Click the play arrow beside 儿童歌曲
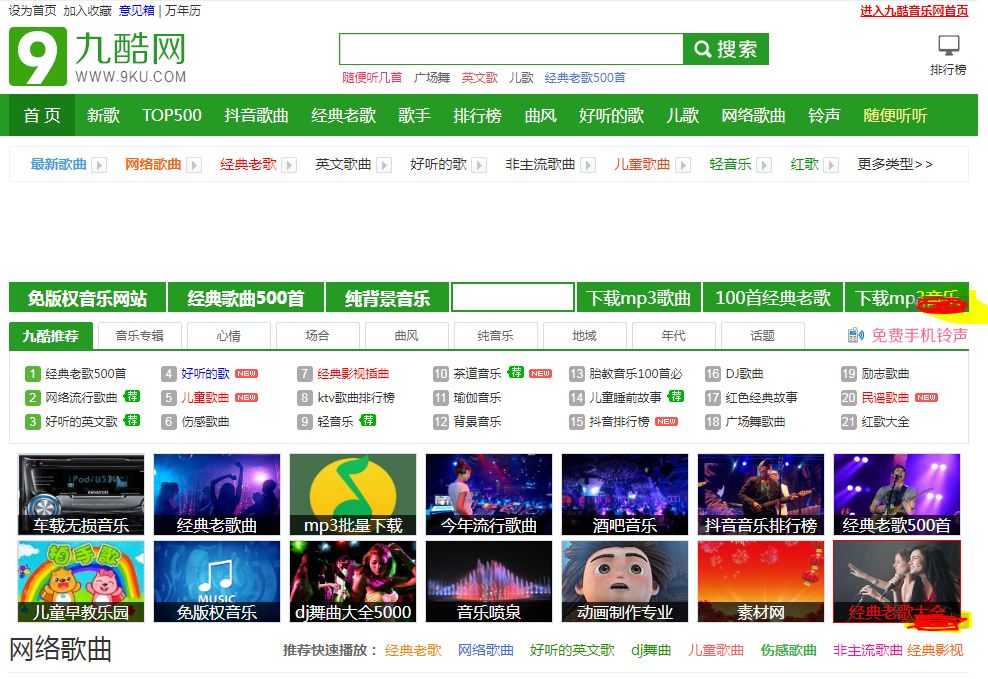Screen dimensions: 988x679 click(683, 165)
